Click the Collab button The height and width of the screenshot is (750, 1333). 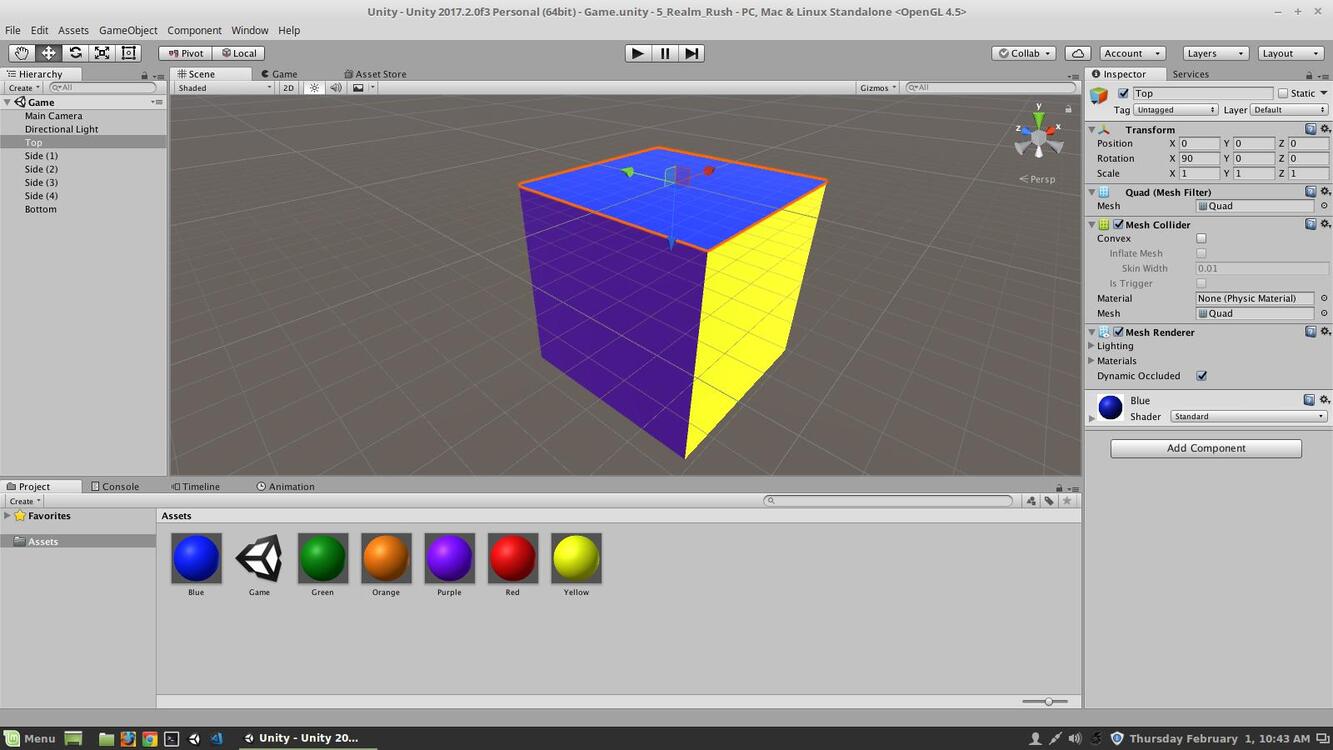1024,53
